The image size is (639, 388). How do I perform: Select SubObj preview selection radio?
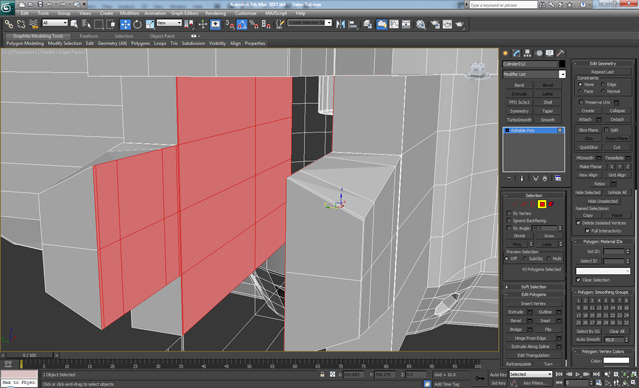click(524, 259)
